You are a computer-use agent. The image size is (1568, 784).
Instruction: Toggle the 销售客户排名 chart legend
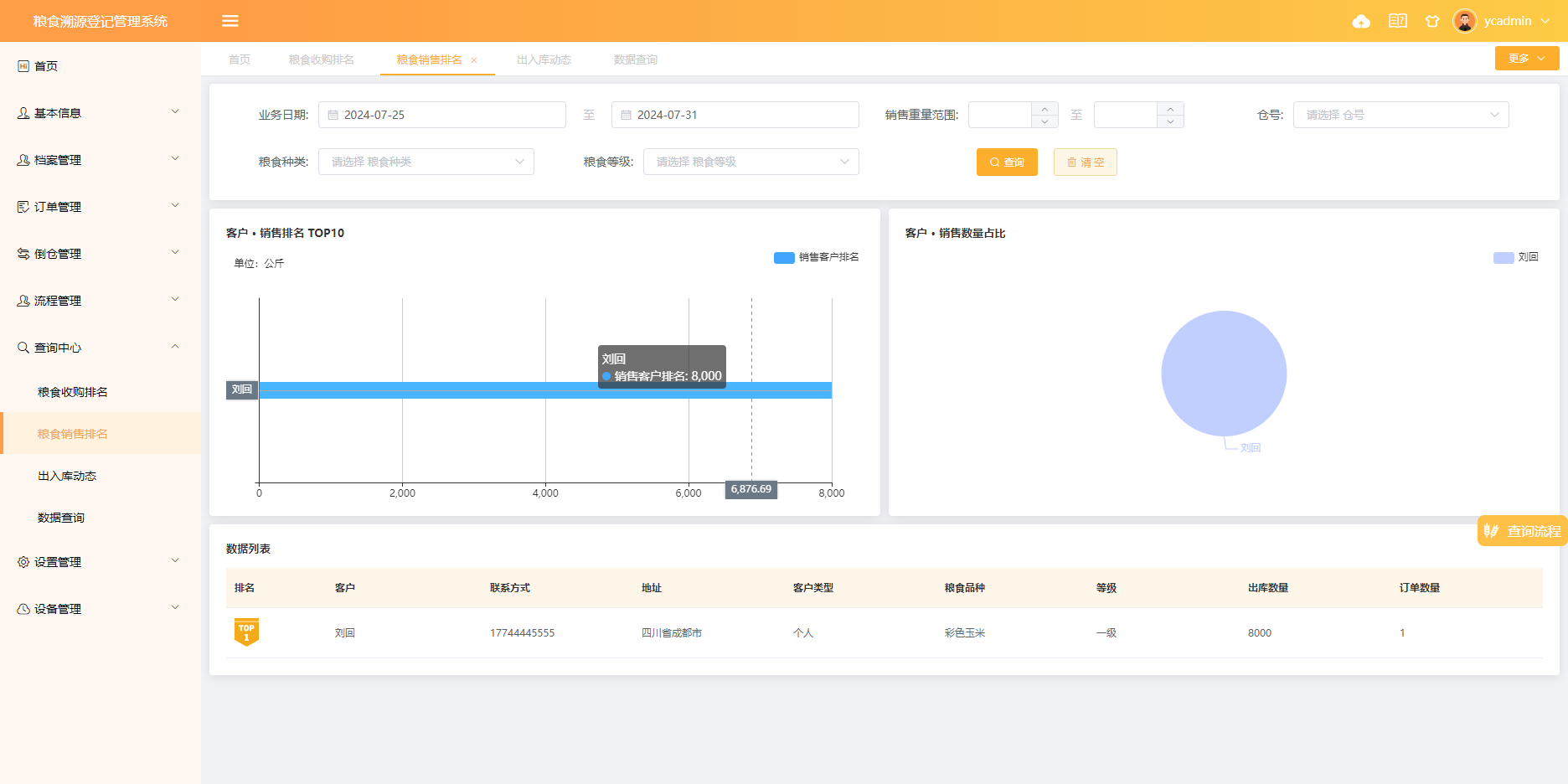pyautogui.click(x=816, y=257)
